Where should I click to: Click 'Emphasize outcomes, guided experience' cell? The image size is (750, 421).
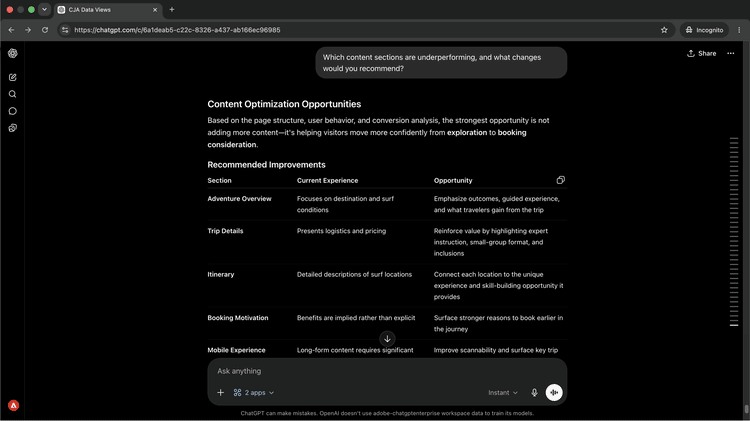496,204
